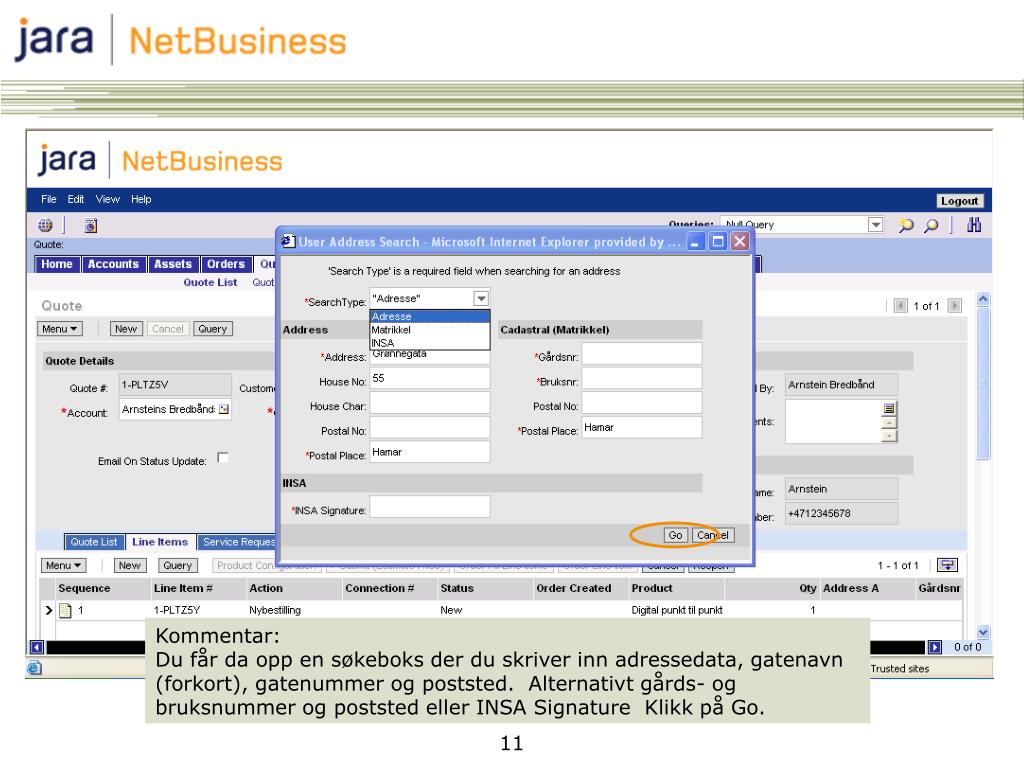Select Matrikkel in the SearchType list
The height and width of the screenshot is (768, 1024).
click(430, 330)
